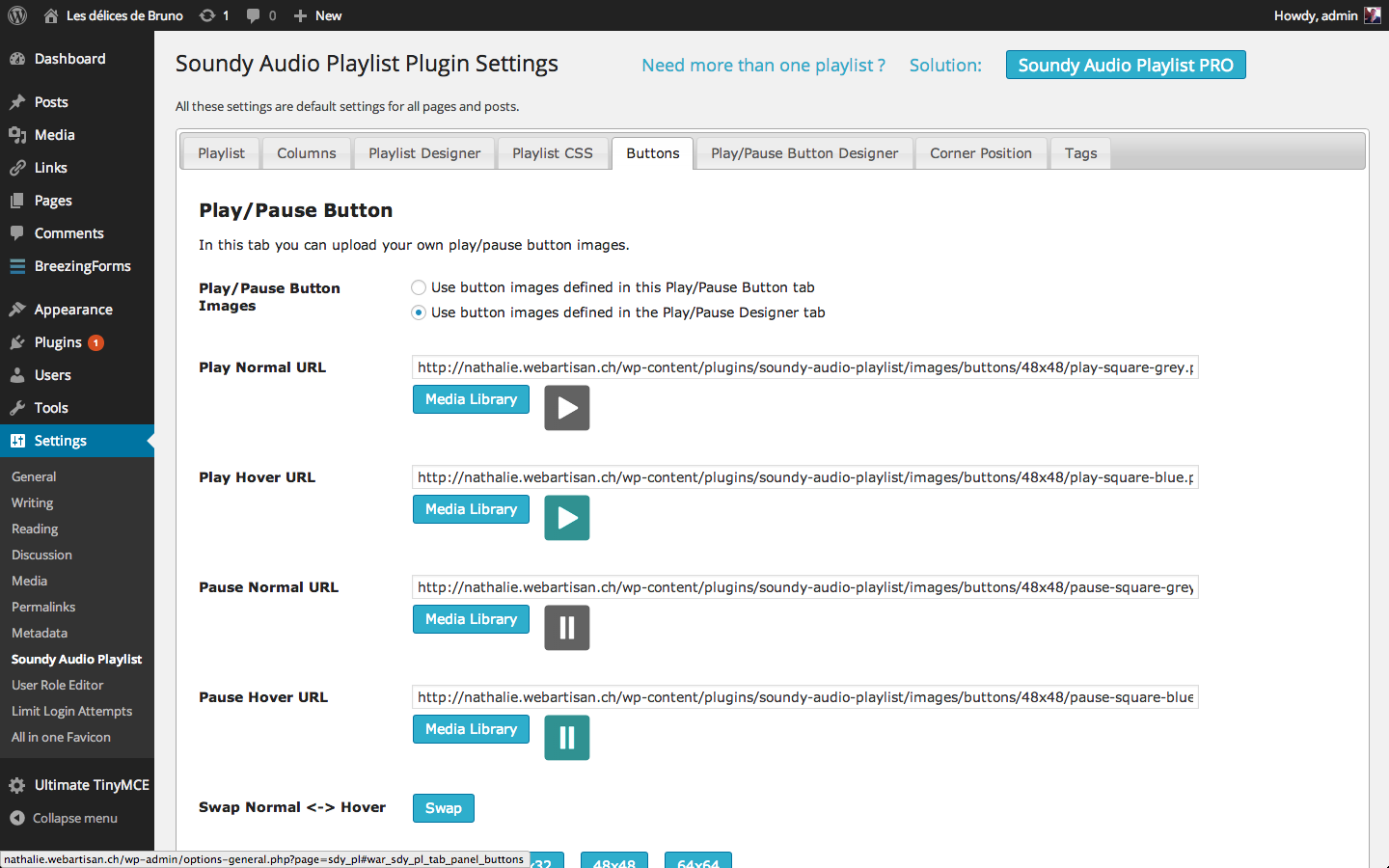The height and width of the screenshot is (868, 1389).
Task: Click 'Howdy, admin' account menu
Action: [1327, 15]
